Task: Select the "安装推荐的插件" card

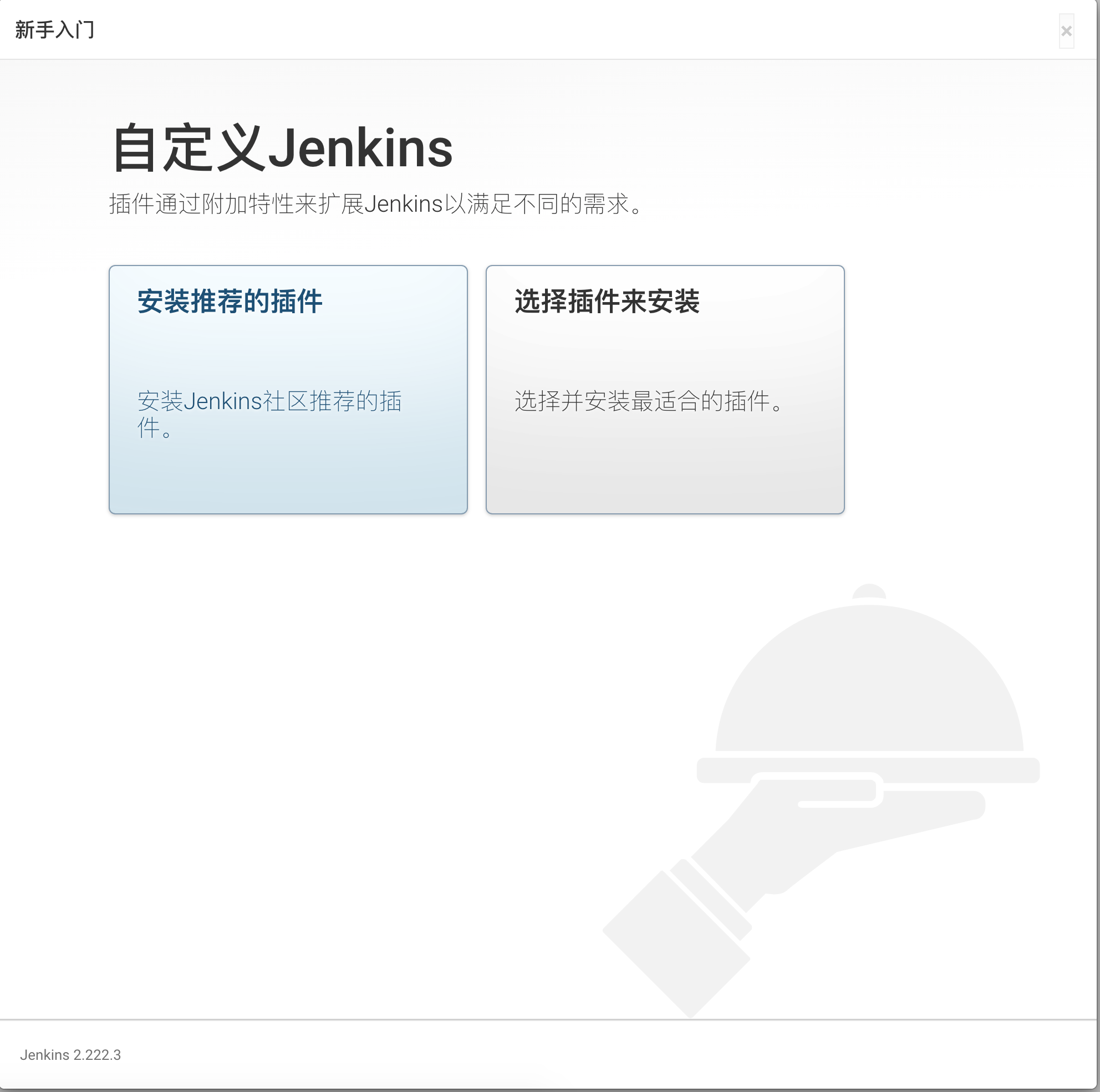Action: [x=288, y=390]
